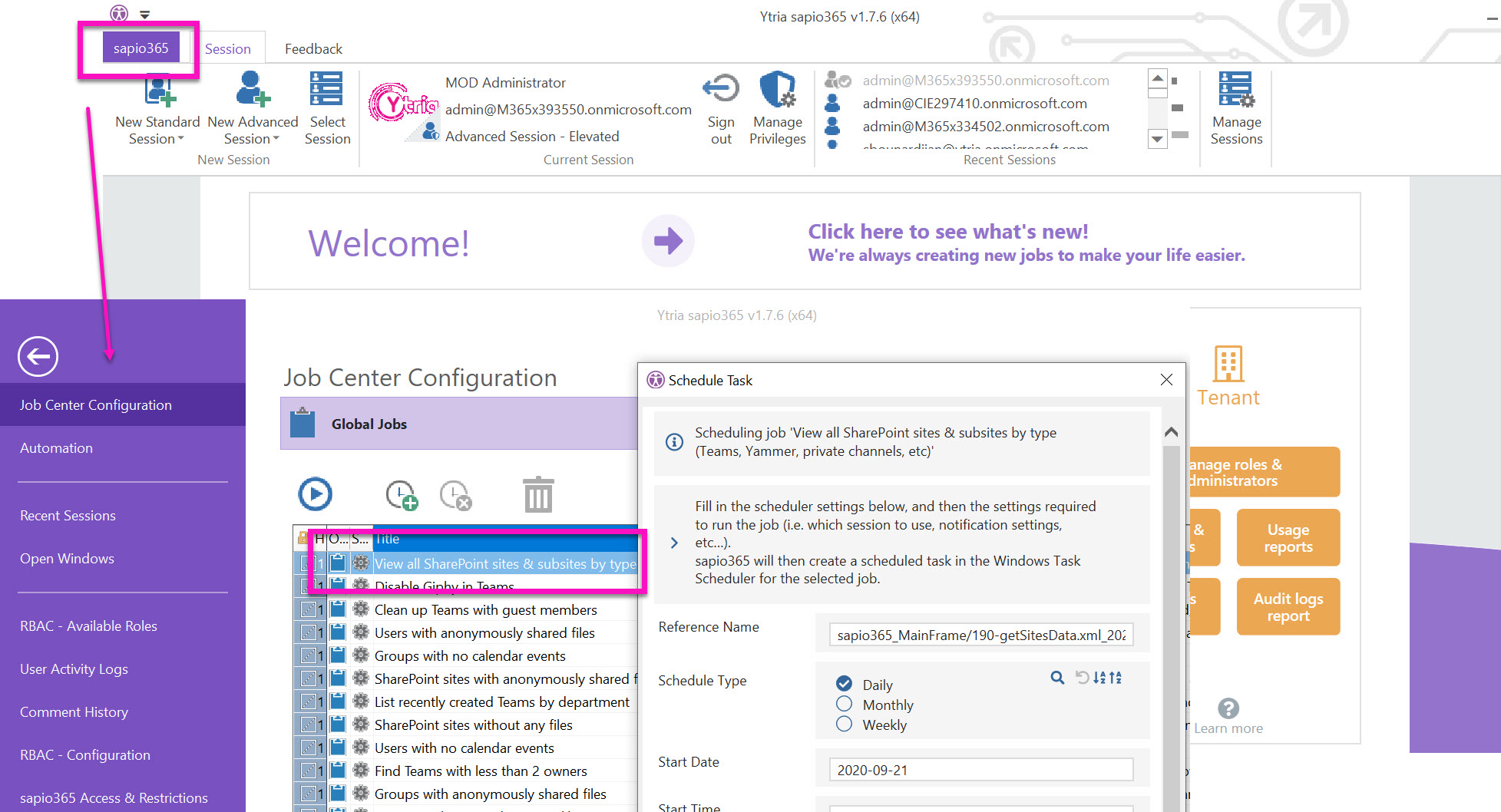This screenshot has width=1501, height=812.
Task: Click Learn more help link
Action: click(1228, 728)
